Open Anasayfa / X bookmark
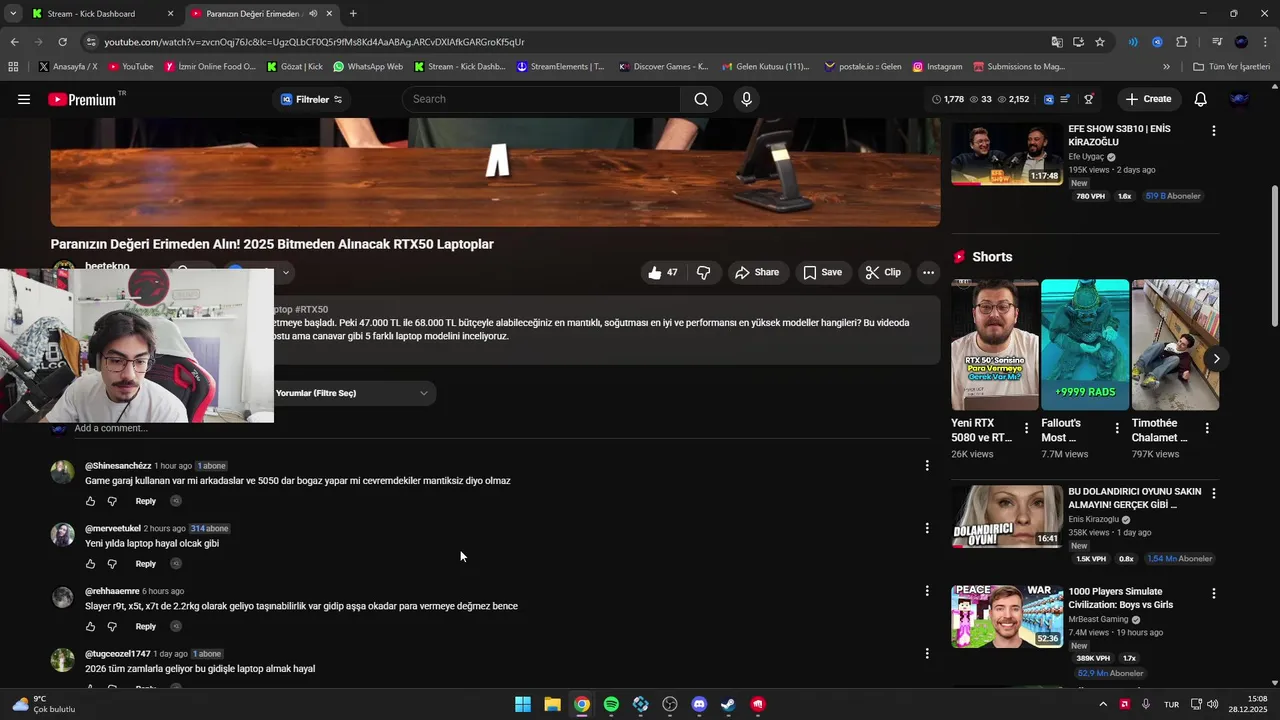Image resolution: width=1280 pixels, height=720 pixels. coord(68,67)
